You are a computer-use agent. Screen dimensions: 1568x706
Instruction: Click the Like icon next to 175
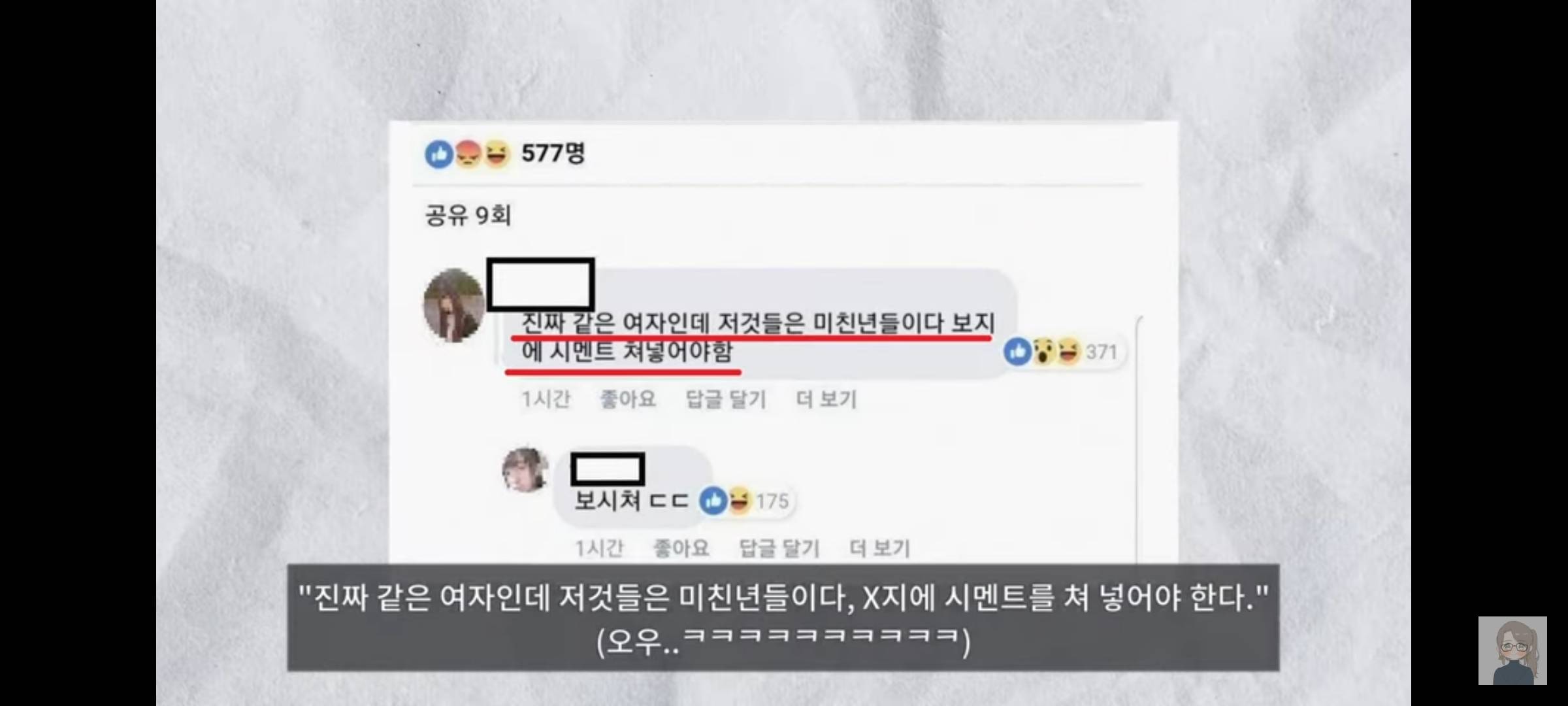pyautogui.click(x=713, y=501)
